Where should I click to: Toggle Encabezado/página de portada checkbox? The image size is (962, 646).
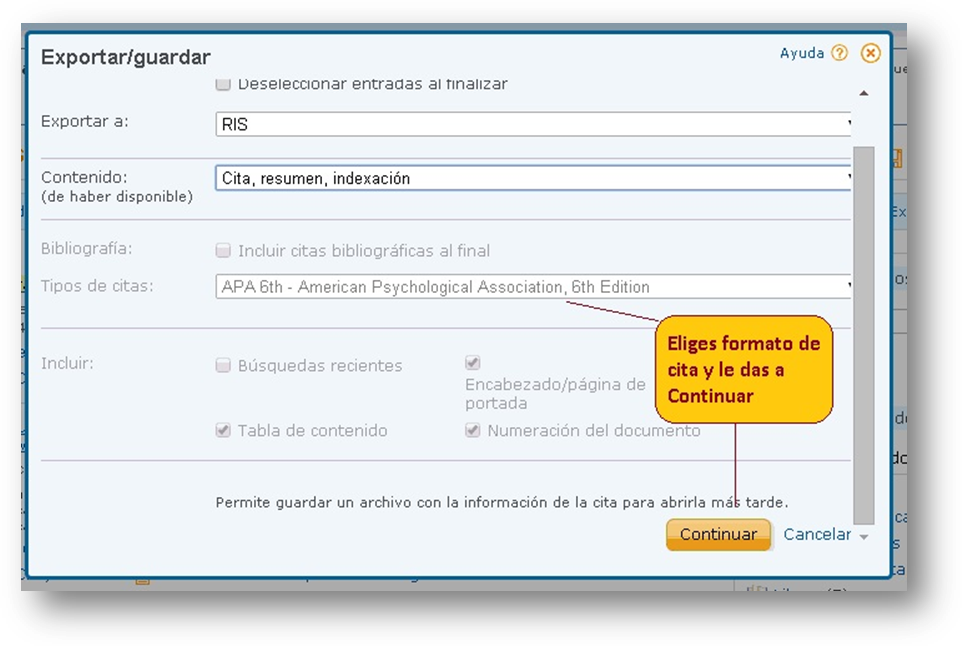[x=473, y=363]
